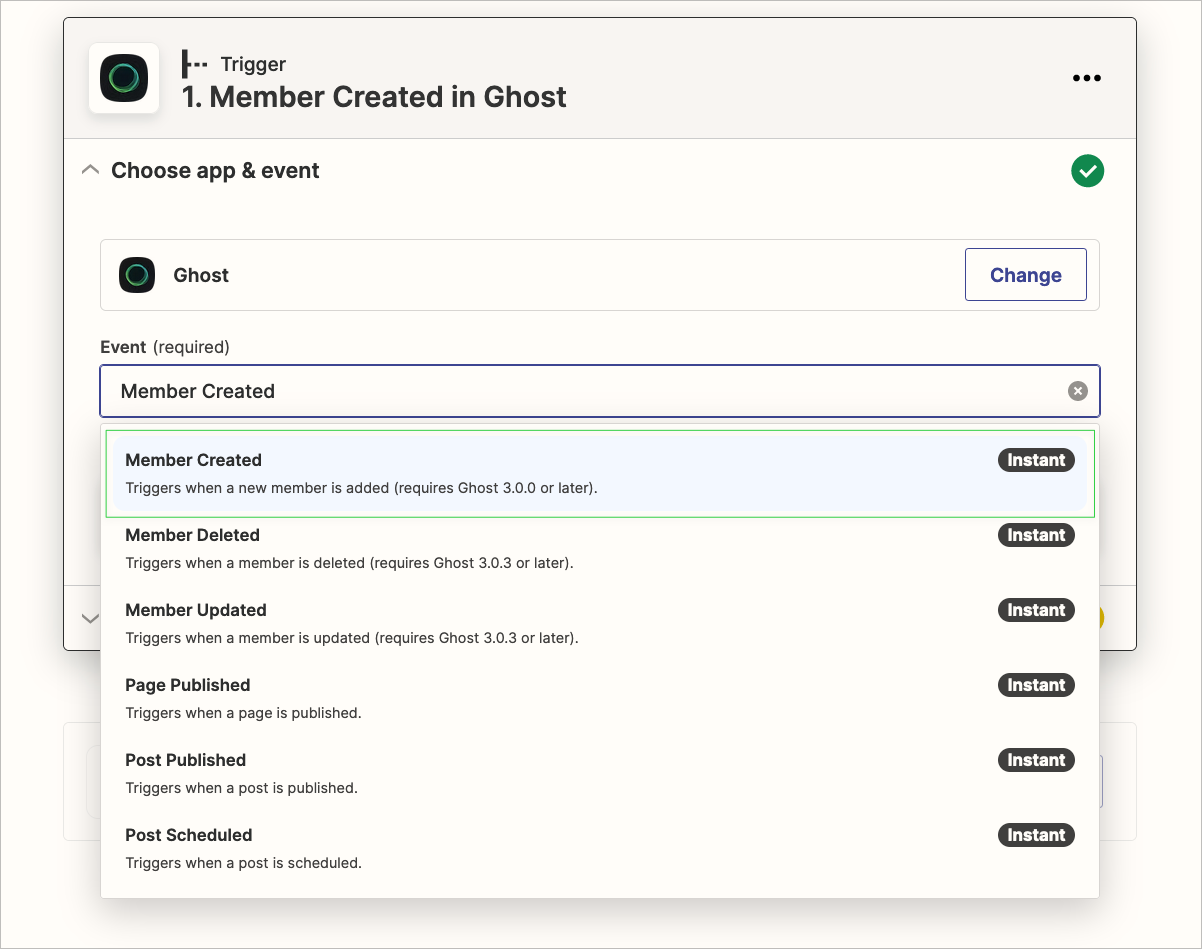Expand the collapsed section below the trigger card

click(x=90, y=618)
